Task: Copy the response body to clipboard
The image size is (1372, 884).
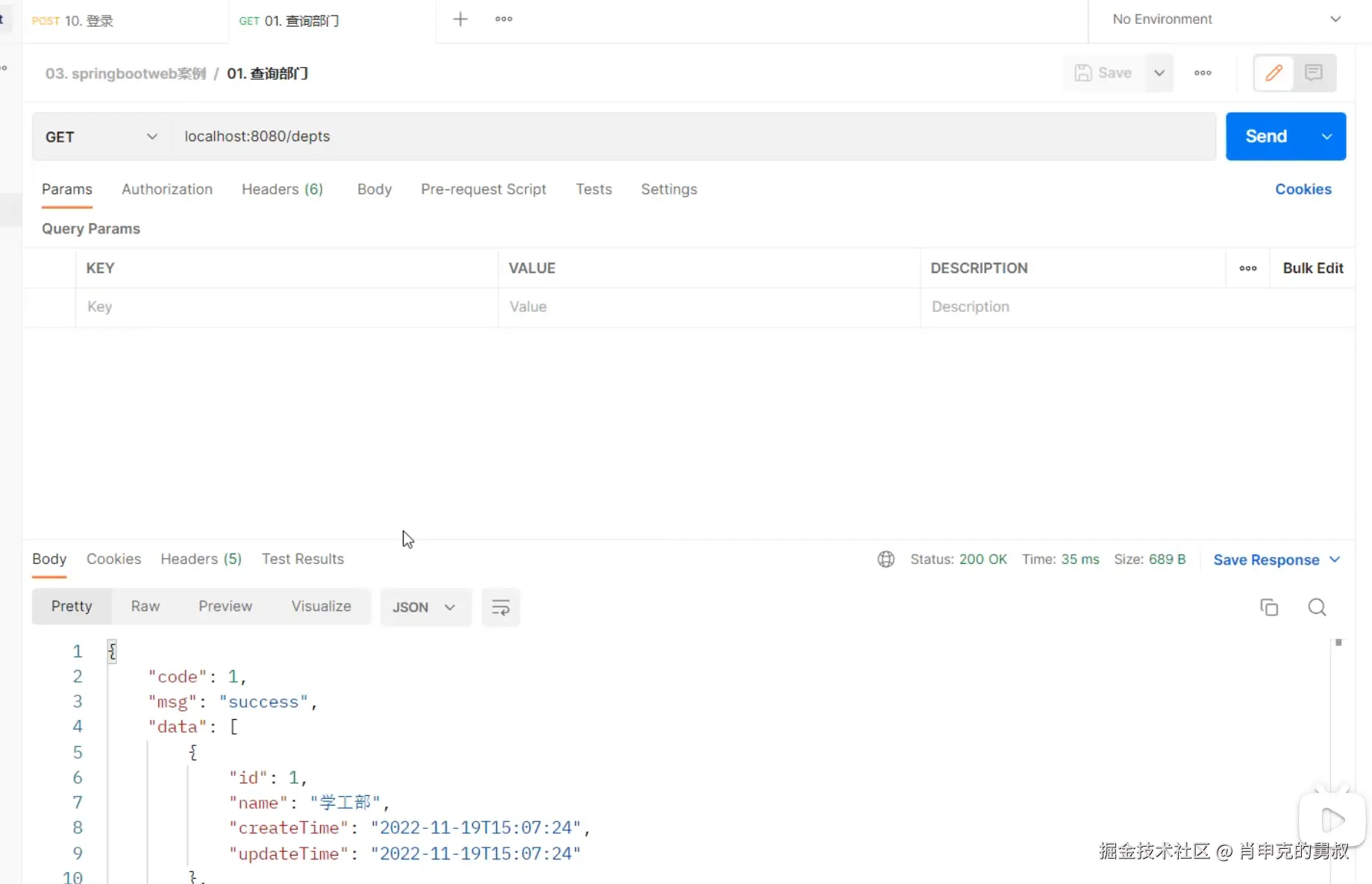Action: pyautogui.click(x=1268, y=607)
